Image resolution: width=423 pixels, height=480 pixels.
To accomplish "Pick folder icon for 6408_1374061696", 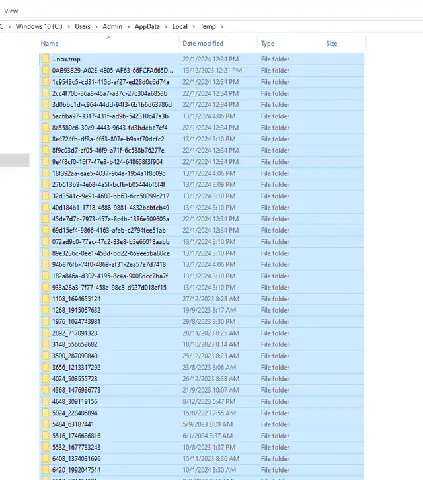I will tap(46, 458).
